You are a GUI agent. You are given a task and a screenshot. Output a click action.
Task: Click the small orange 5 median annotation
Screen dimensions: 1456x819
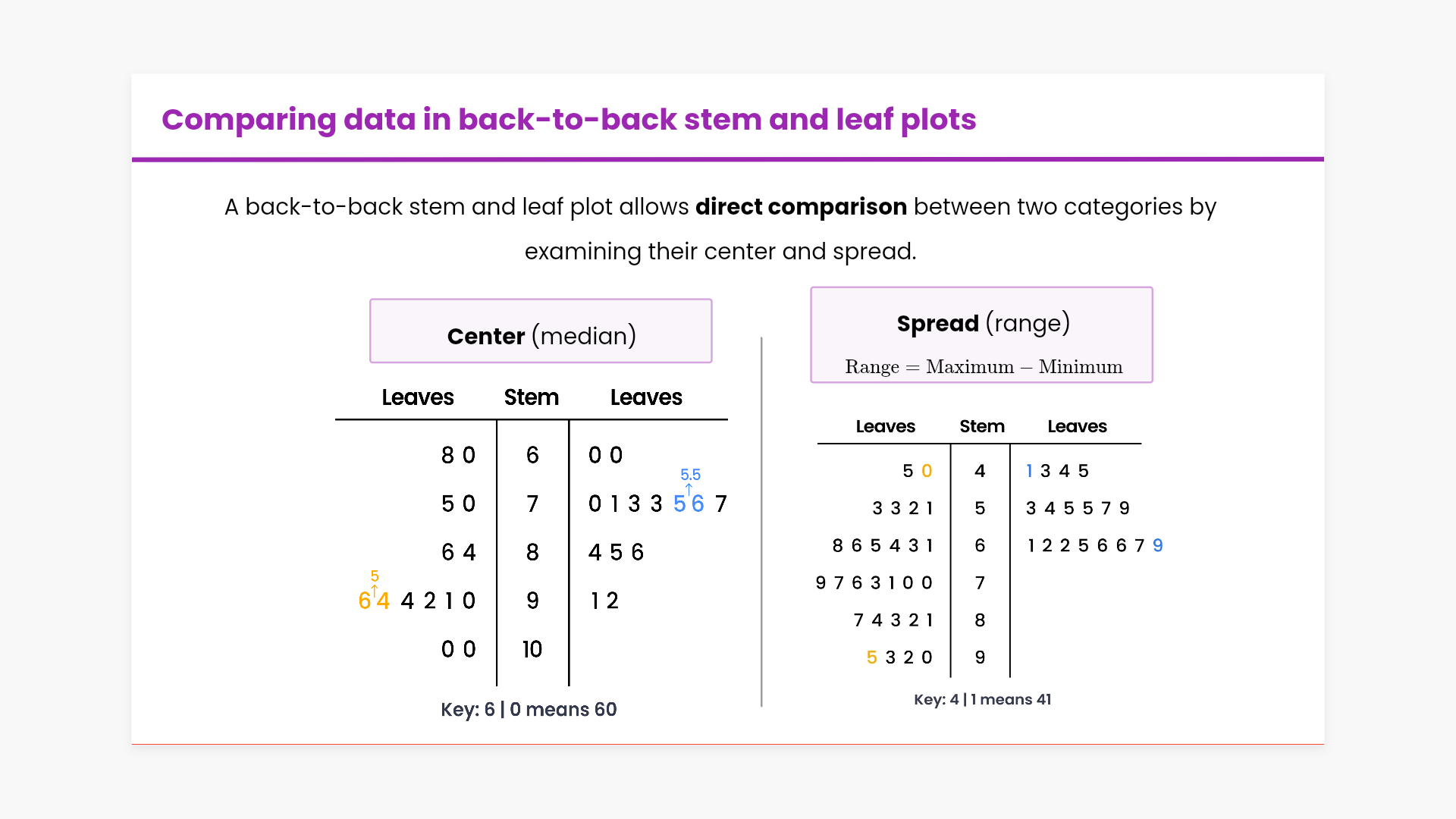[375, 576]
